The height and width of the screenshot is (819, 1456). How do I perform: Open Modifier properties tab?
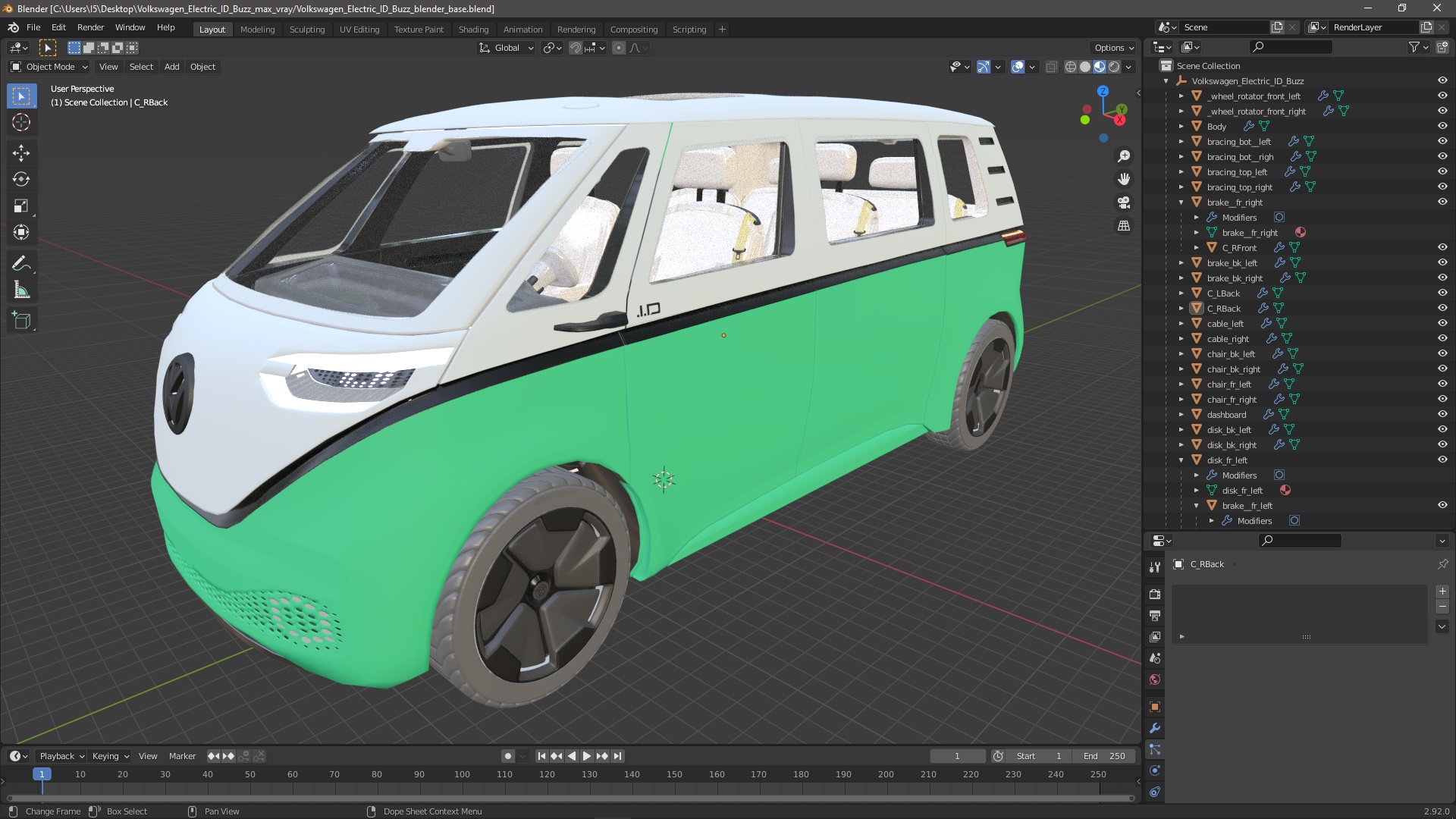point(1155,728)
